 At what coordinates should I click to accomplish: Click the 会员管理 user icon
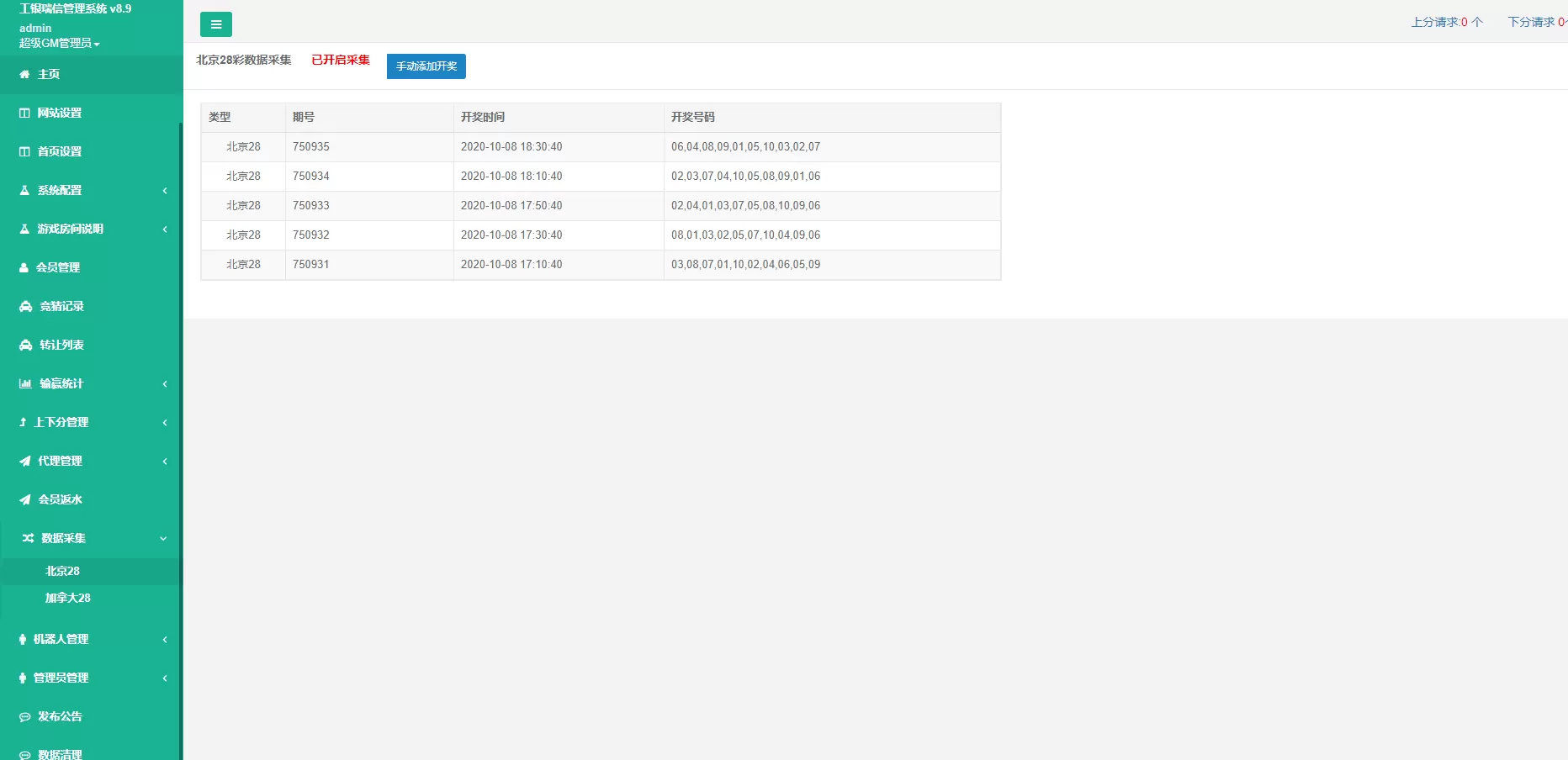coord(24,268)
